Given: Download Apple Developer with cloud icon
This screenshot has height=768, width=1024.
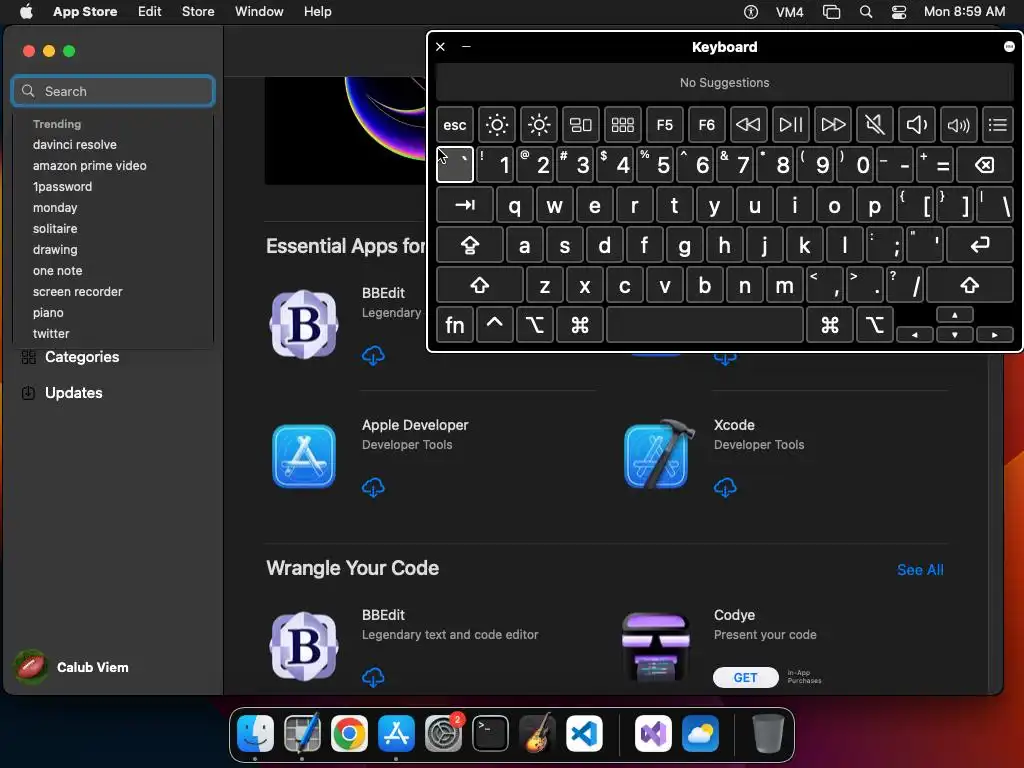Looking at the screenshot, I should tap(373, 487).
